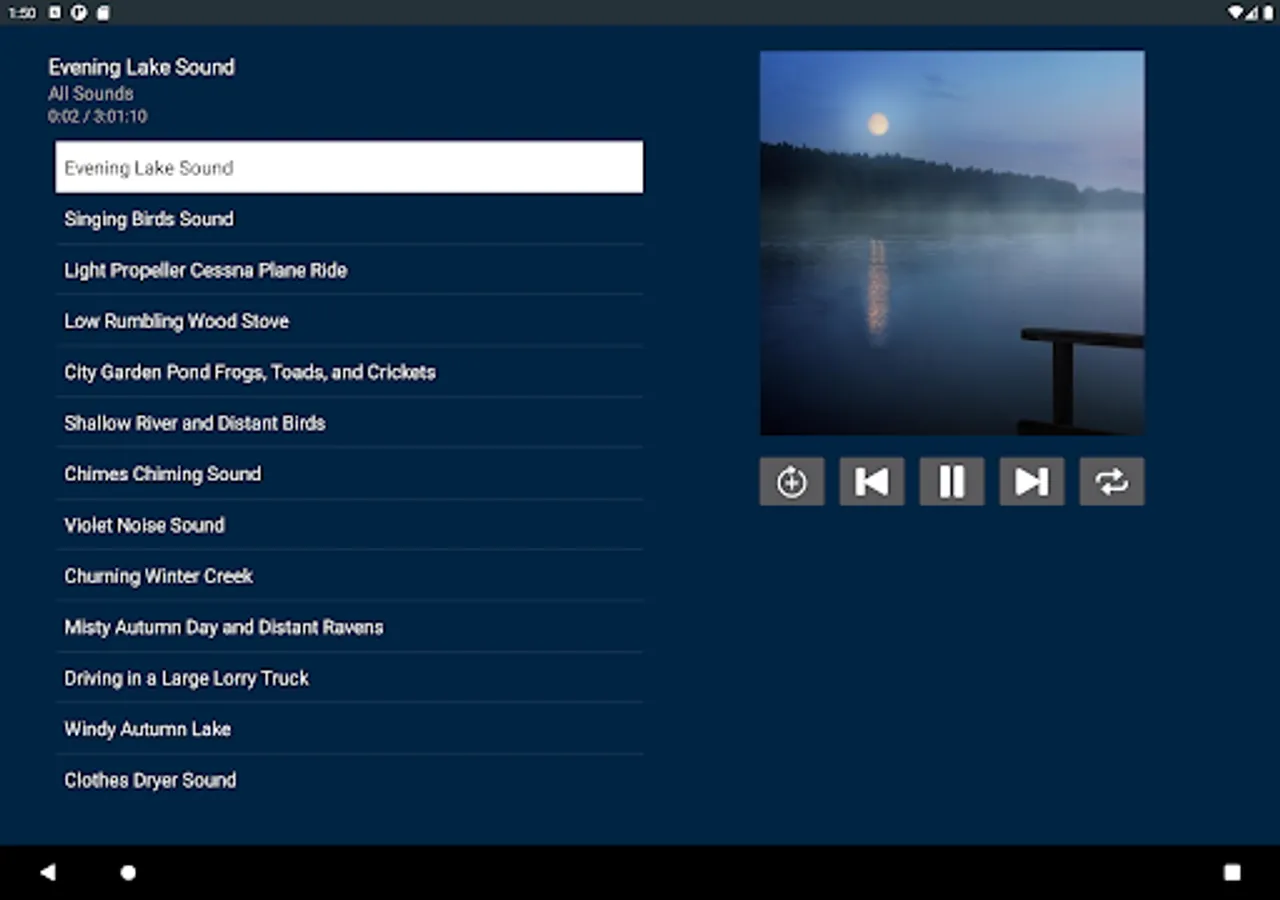Click the Evening Lake Sound text field
1280x900 pixels.
pos(349,167)
